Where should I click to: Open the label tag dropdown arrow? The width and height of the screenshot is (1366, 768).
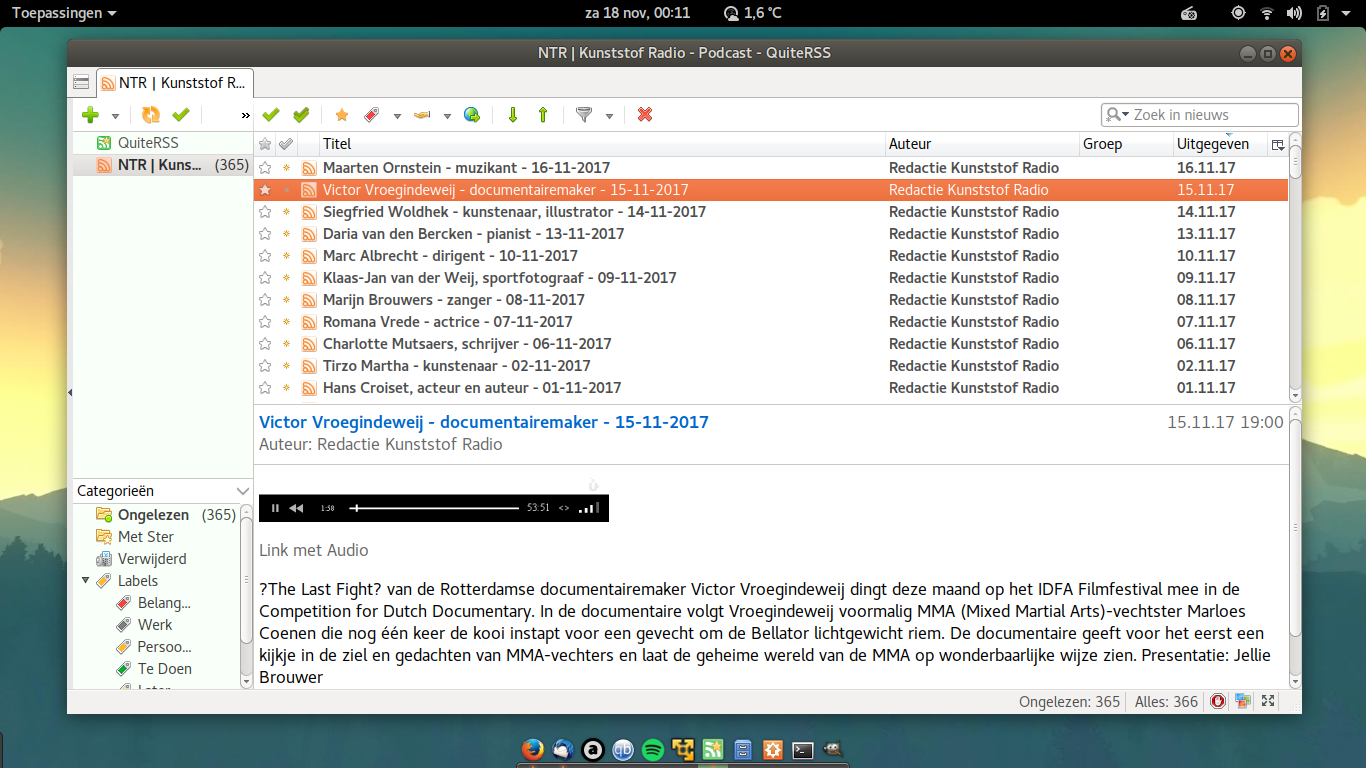[397, 116]
